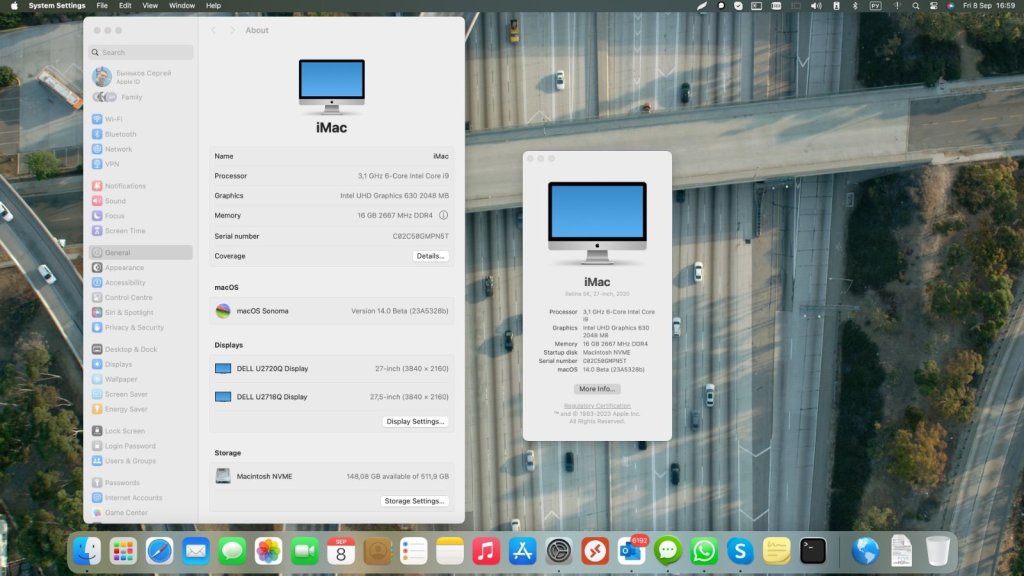Image resolution: width=1024 pixels, height=576 pixels.
Task: Open Wi-Fi settings in the sidebar
Action: (x=113, y=119)
